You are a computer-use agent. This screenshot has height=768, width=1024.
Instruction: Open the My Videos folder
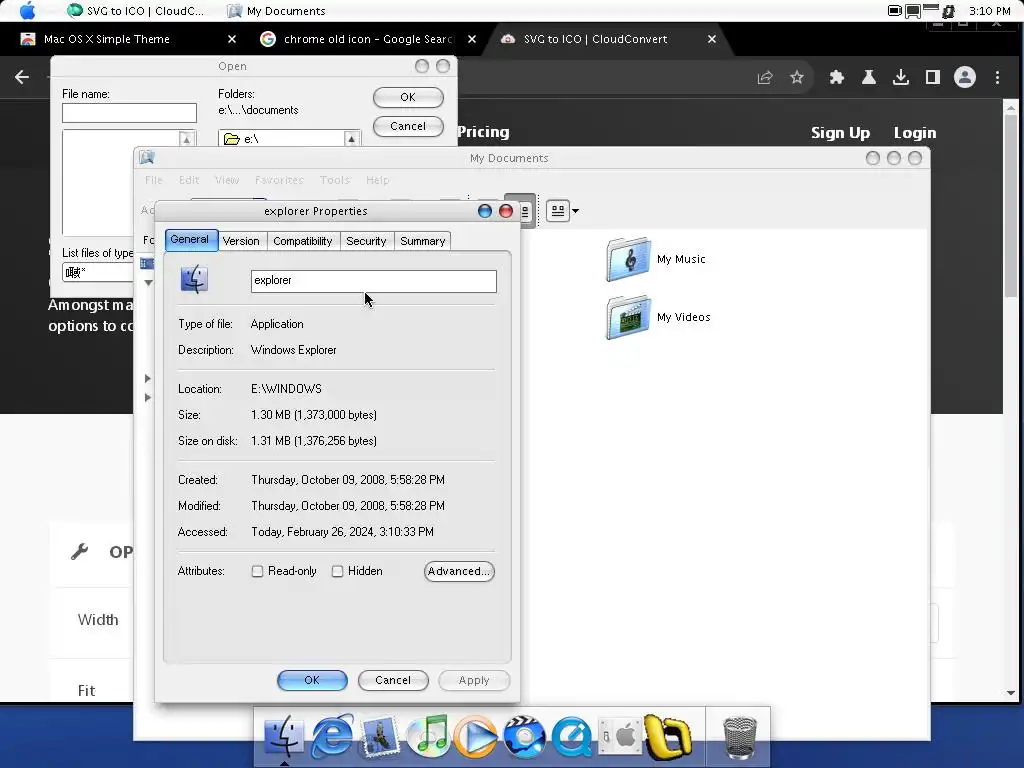point(659,317)
